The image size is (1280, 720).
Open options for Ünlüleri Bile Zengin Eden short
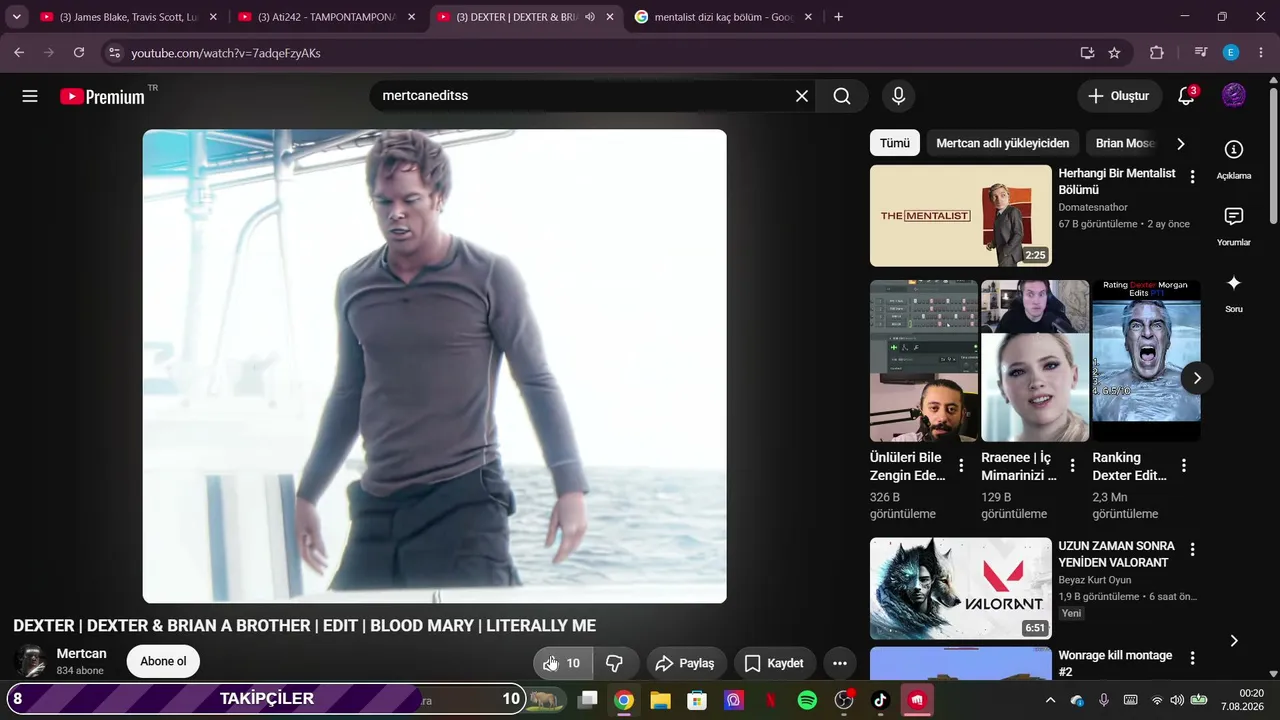point(961,466)
